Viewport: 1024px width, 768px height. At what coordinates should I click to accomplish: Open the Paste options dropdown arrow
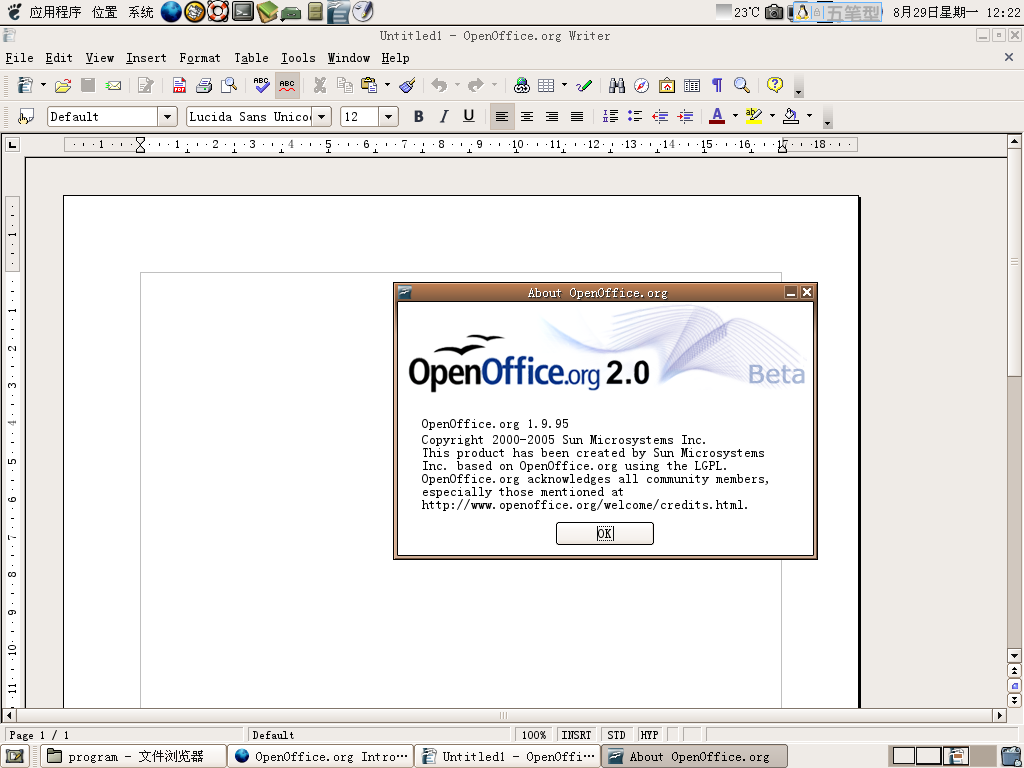pos(387,85)
